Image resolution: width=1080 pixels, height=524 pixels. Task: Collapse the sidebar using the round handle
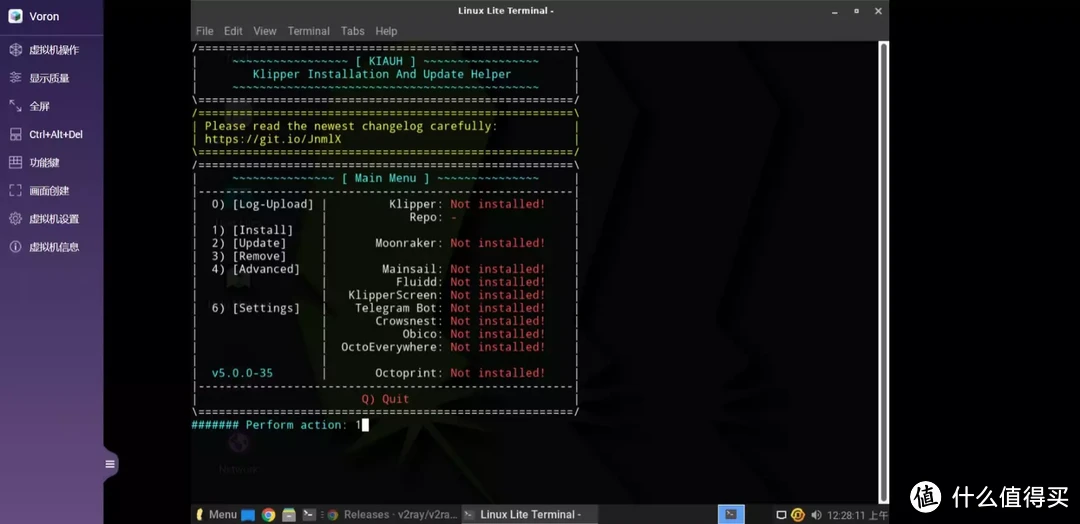coord(111,464)
